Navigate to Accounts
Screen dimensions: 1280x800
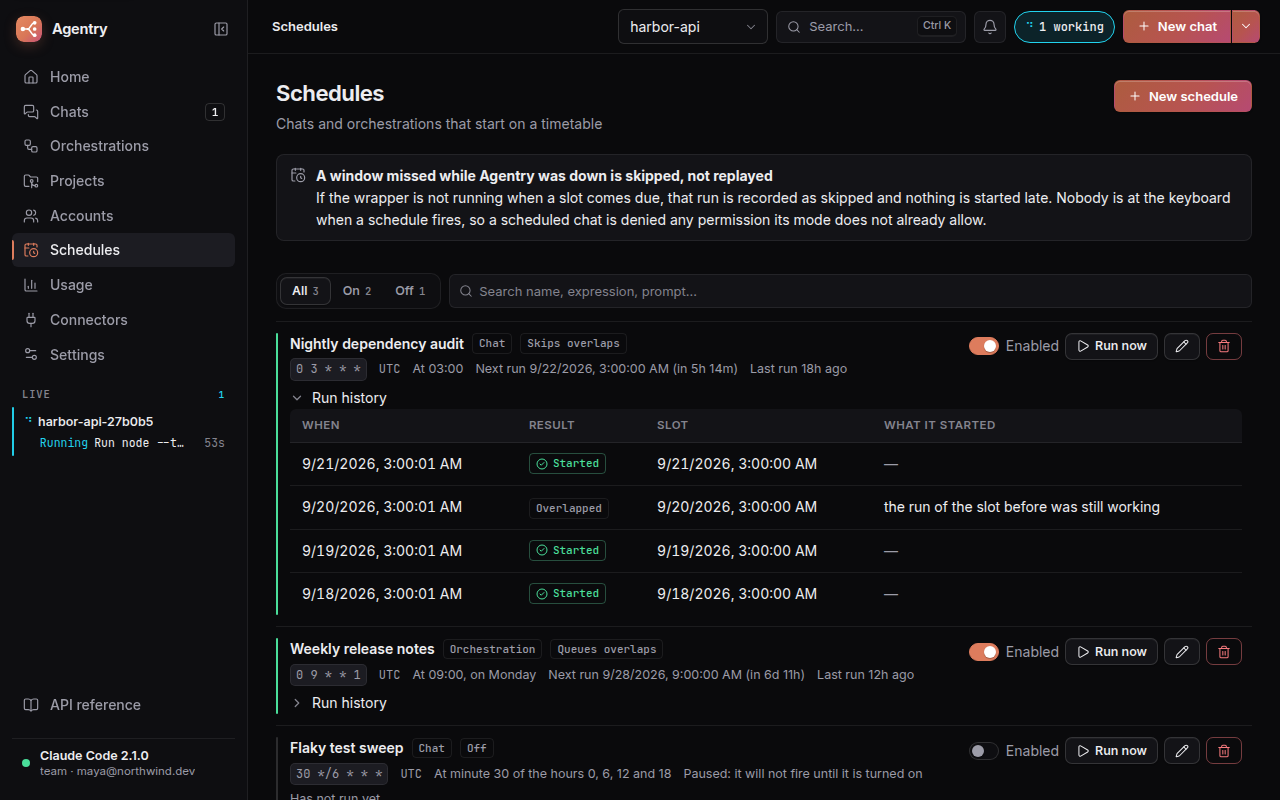124,216
